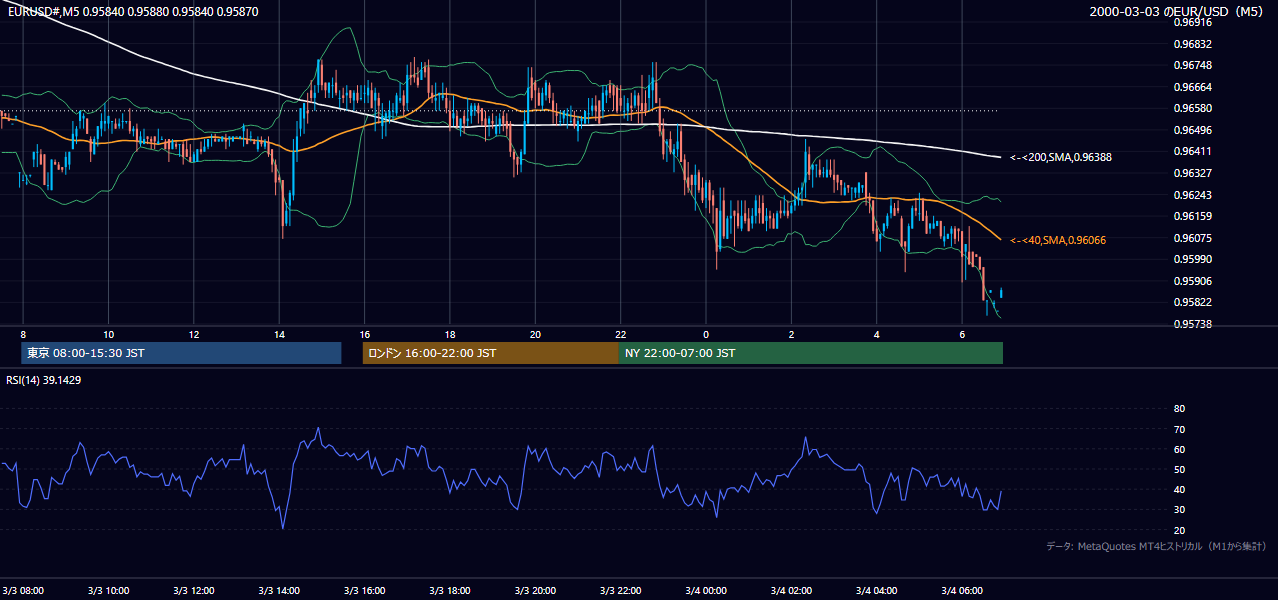The image size is (1278, 600).
Task: Click the 3/3 08:00 time label
Action: click(24, 591)
